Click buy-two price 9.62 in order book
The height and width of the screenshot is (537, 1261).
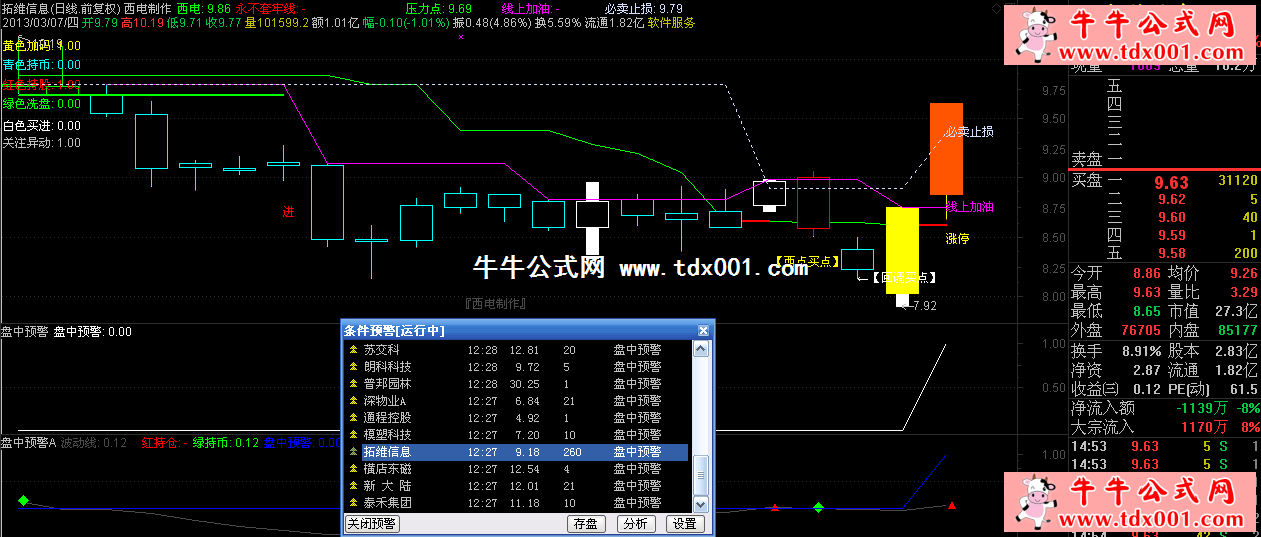point(1173,199)
